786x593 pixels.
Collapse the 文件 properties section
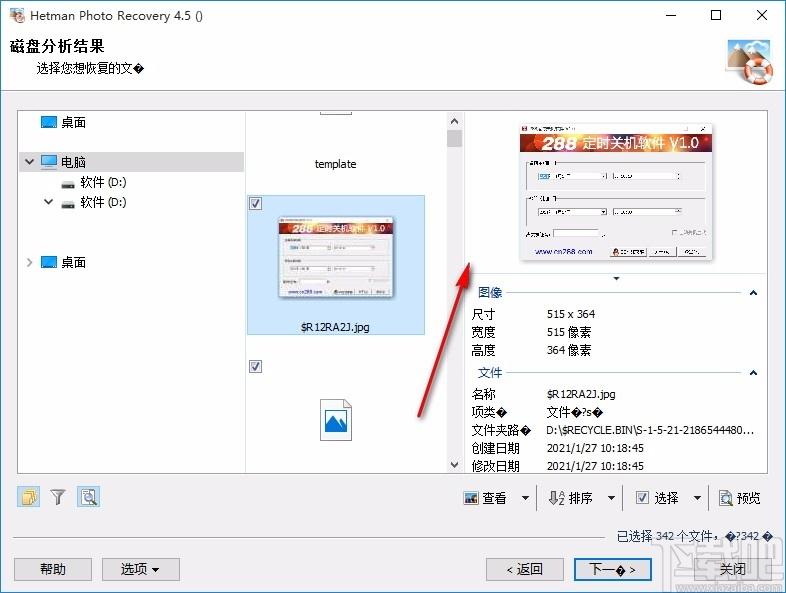753,373
